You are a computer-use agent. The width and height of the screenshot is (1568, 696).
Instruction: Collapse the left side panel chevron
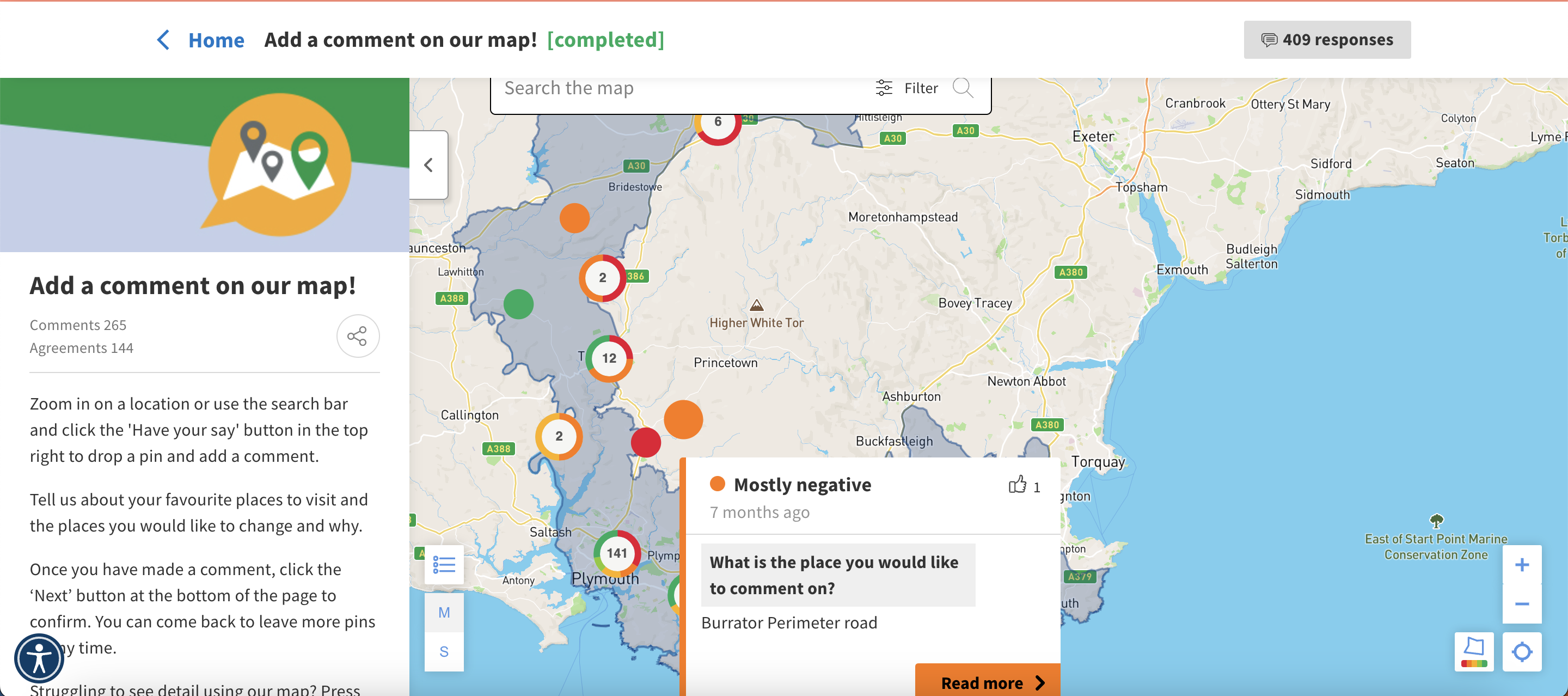coord(428,164)
